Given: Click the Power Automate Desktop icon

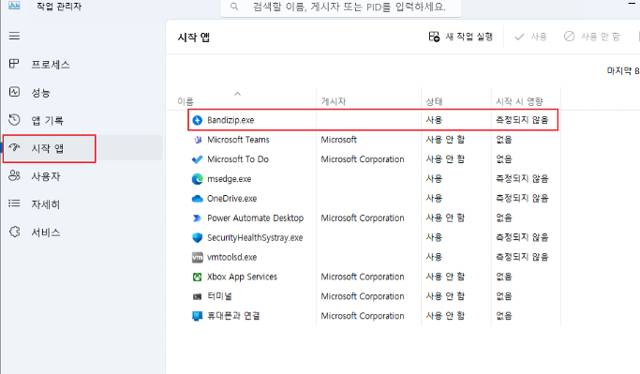Looking at the screenshot, I should (197, 218).
